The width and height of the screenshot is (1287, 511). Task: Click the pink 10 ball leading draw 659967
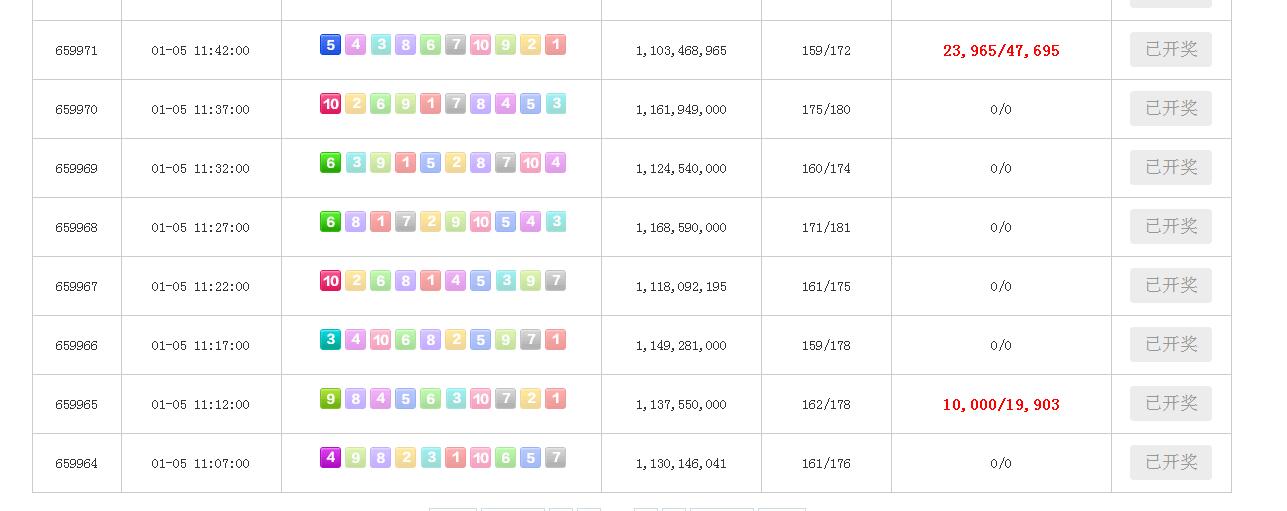(330, 281)
